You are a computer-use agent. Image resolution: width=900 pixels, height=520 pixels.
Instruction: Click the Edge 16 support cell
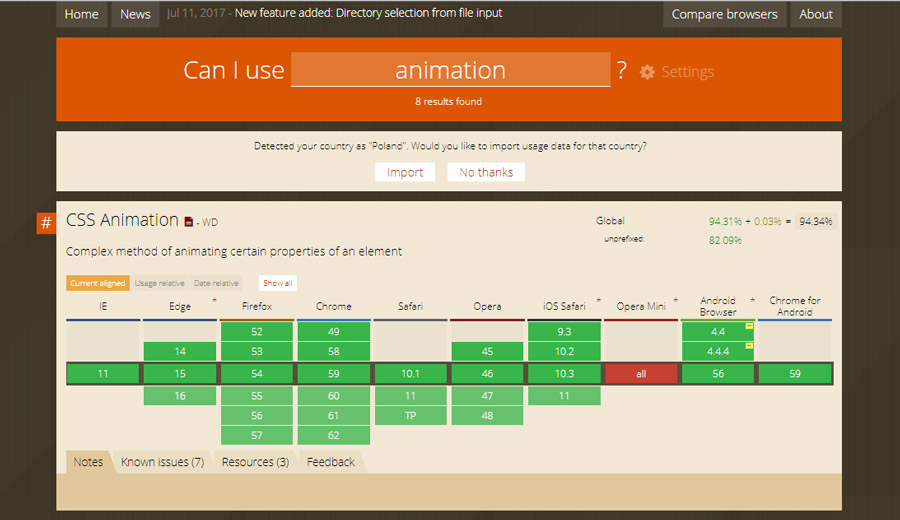[180, 396]
